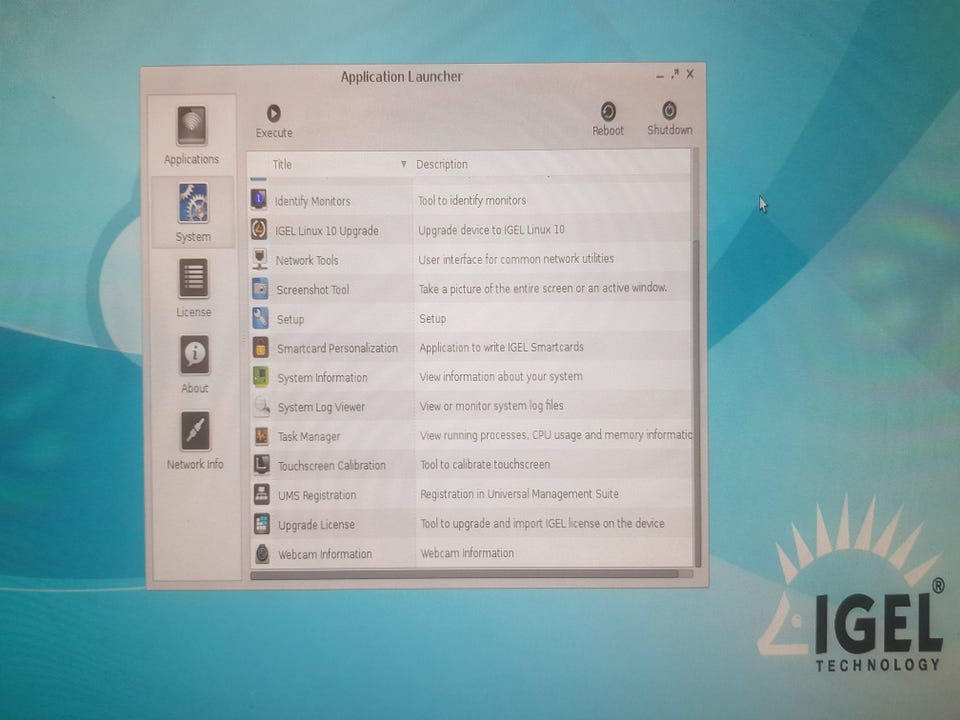
Task: Select 'Smartcard Personalization' title text
Action: coord(337,348)
